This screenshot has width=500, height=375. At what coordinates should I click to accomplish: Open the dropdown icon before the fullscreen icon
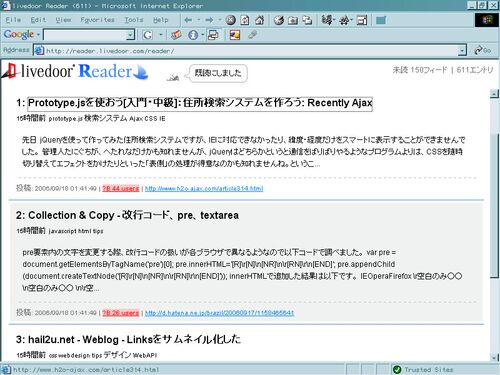(345, 20)
